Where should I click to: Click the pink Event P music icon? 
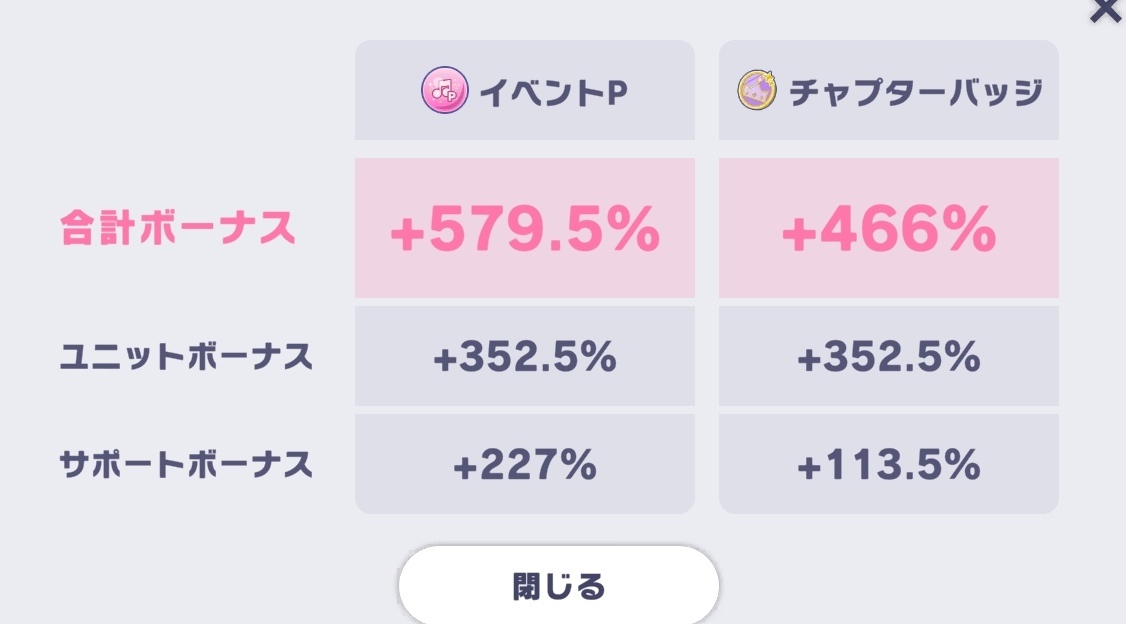[445, 90]
